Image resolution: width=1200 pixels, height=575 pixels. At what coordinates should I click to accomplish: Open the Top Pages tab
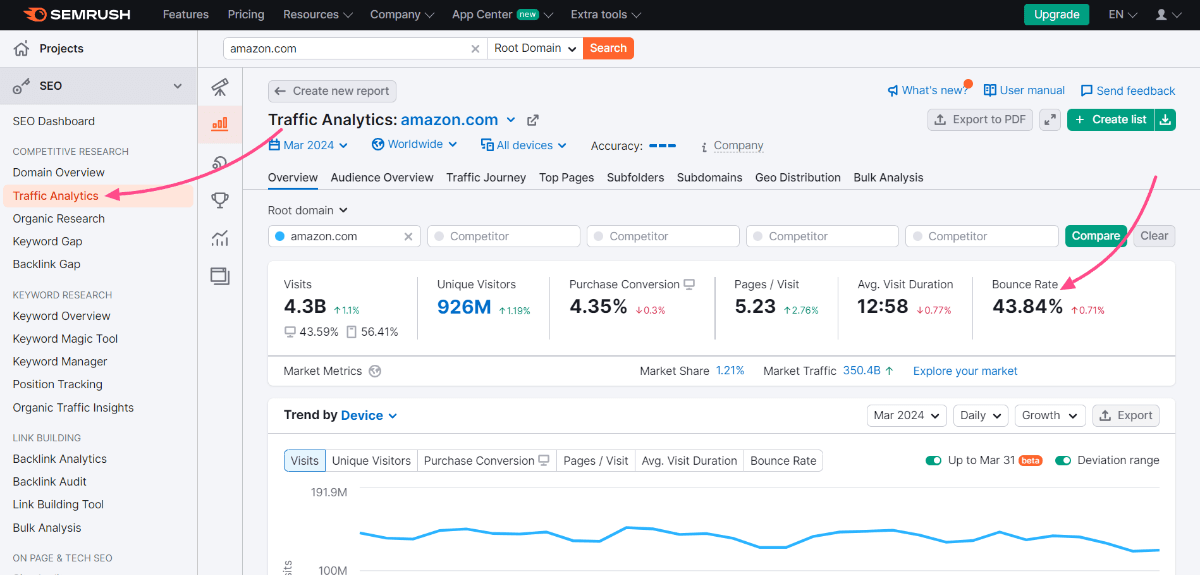(566, 178)
